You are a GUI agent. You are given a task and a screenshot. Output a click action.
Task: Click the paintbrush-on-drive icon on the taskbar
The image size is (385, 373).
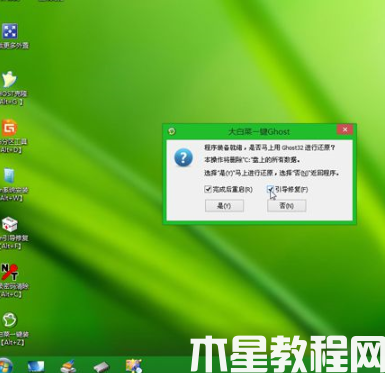69,366
